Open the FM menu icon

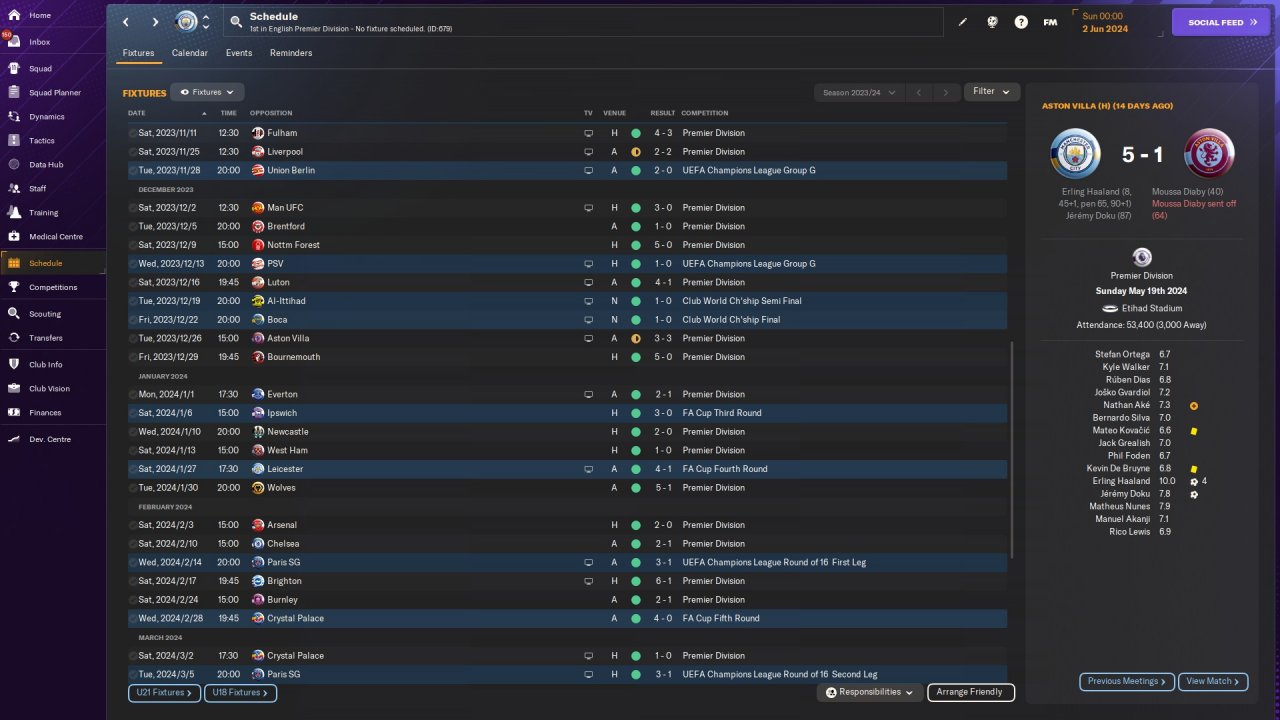[x=1050, y=22]
